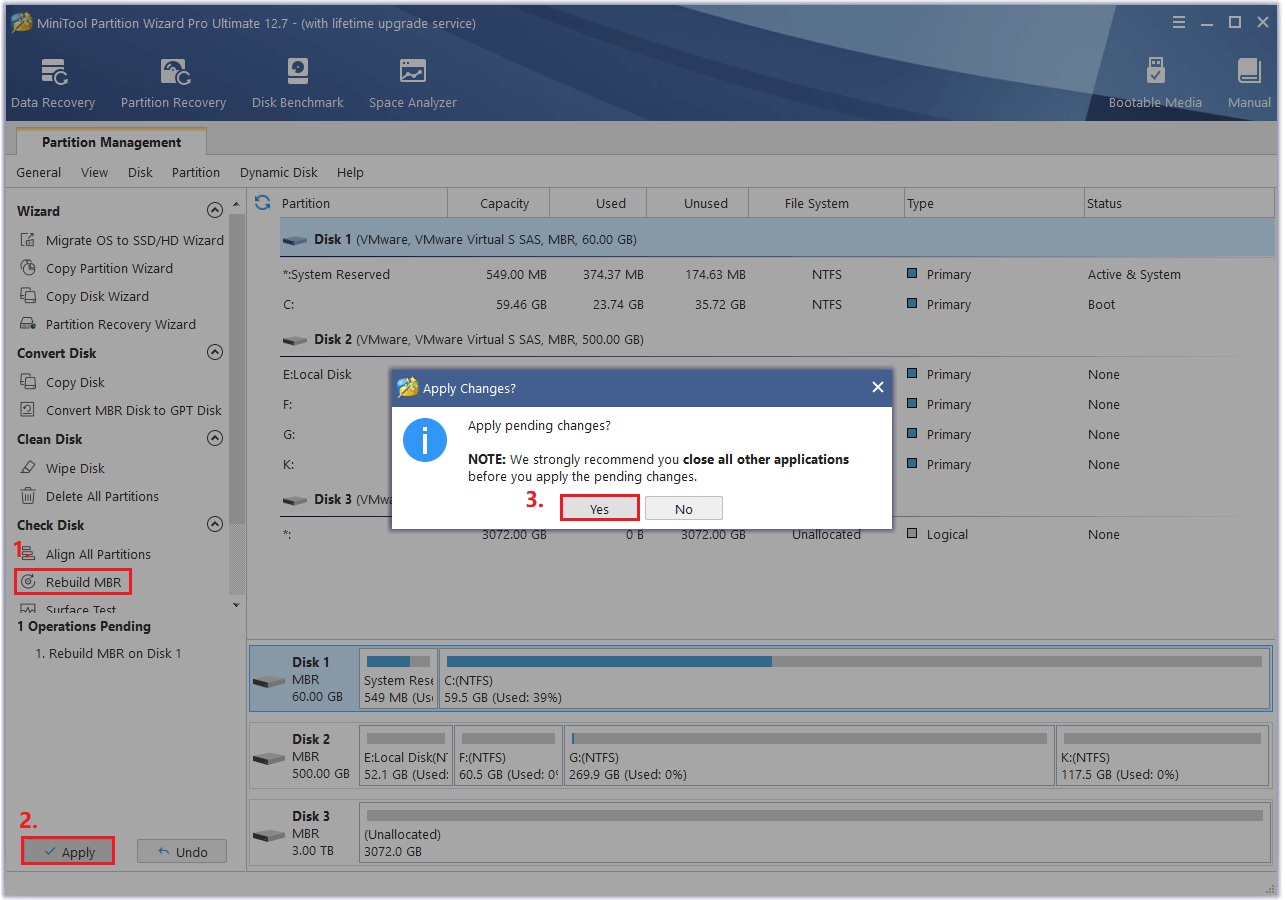Select the K:(NTFS) partition block on Disk 2
Screen dimensions: 1285x900
coord(1163,756)
